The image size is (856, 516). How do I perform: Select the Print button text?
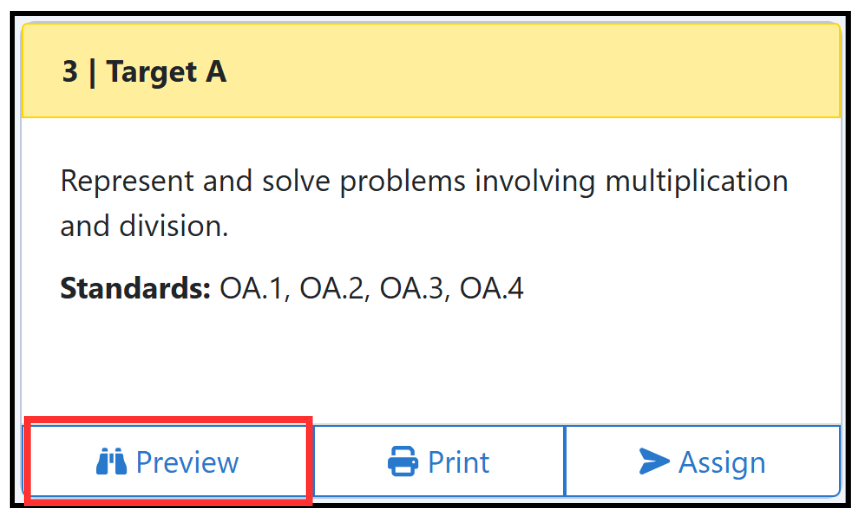[459, 462]
